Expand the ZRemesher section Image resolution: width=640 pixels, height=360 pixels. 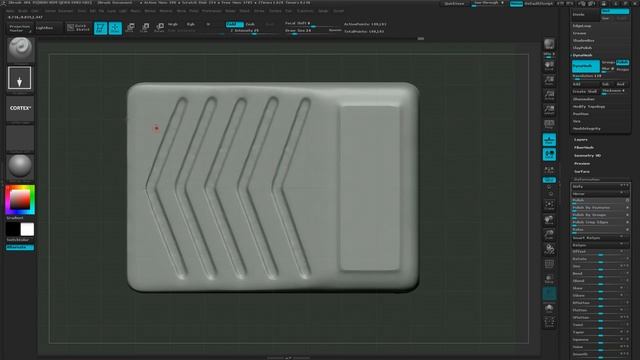tap(584, 99)
